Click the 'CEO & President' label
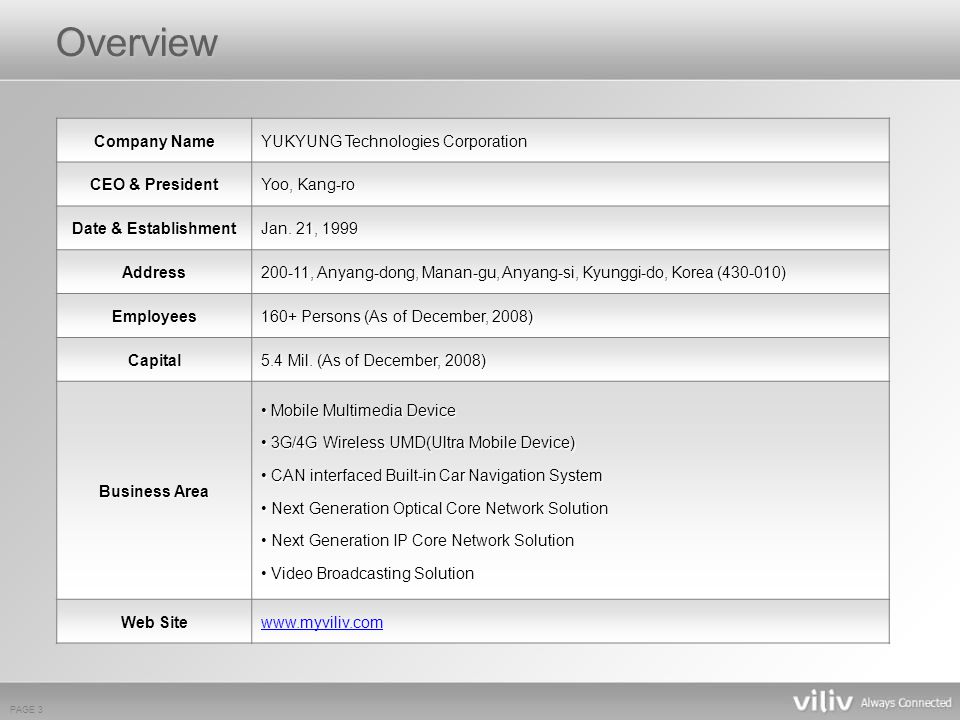This screenshot has height=720, width=960. (154, 184)
